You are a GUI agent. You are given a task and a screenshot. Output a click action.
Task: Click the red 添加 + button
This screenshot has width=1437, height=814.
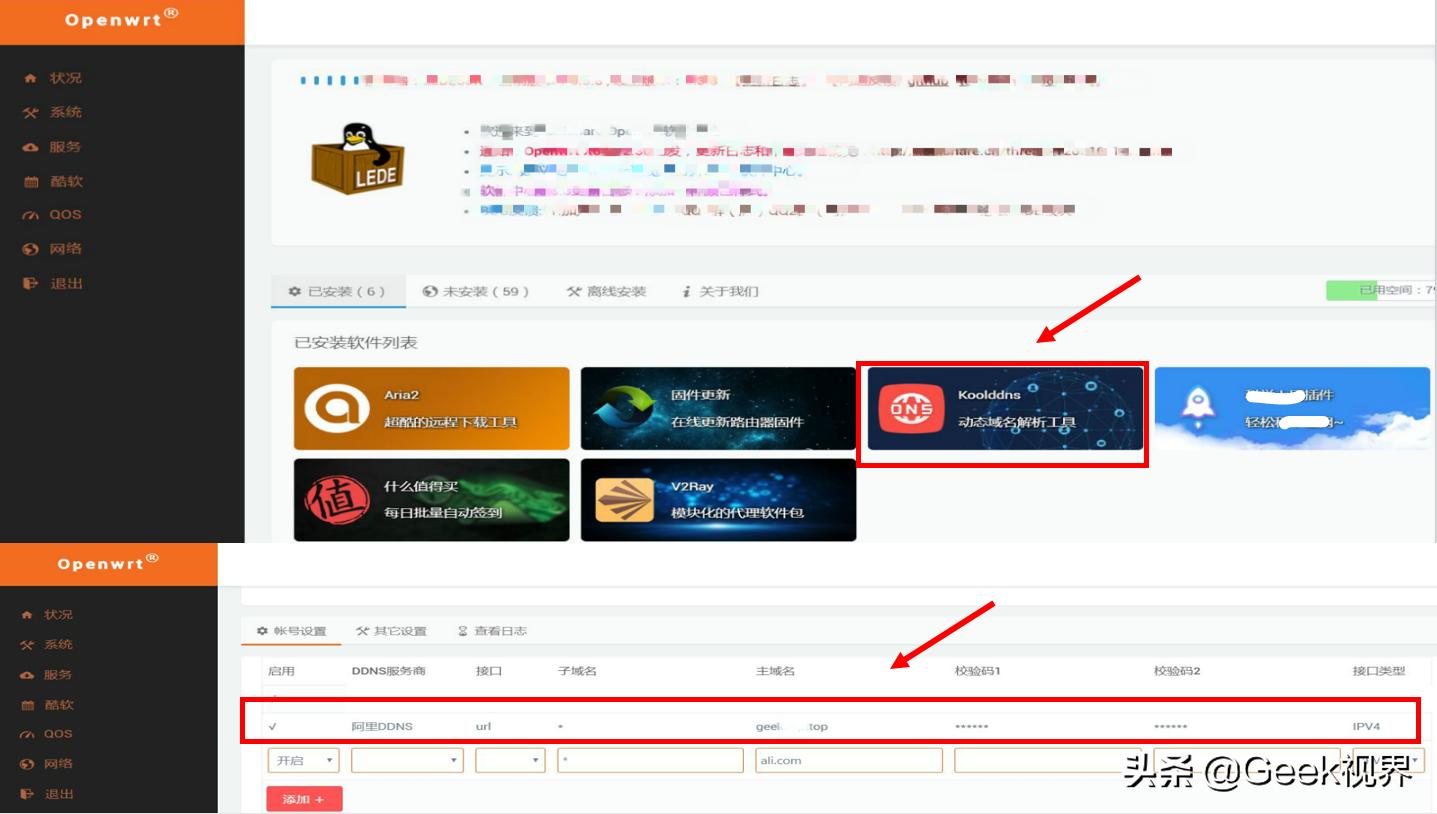tap(304, 799)
